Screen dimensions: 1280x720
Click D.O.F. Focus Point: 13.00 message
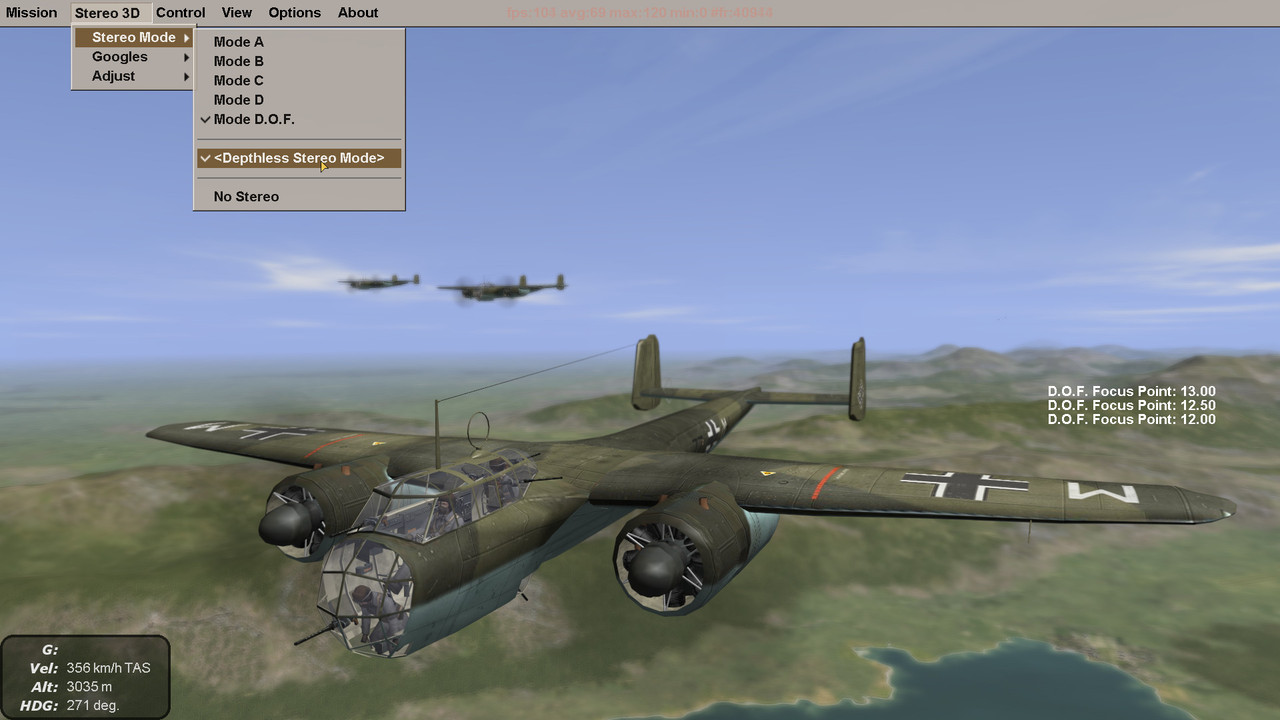point(1131,391)
